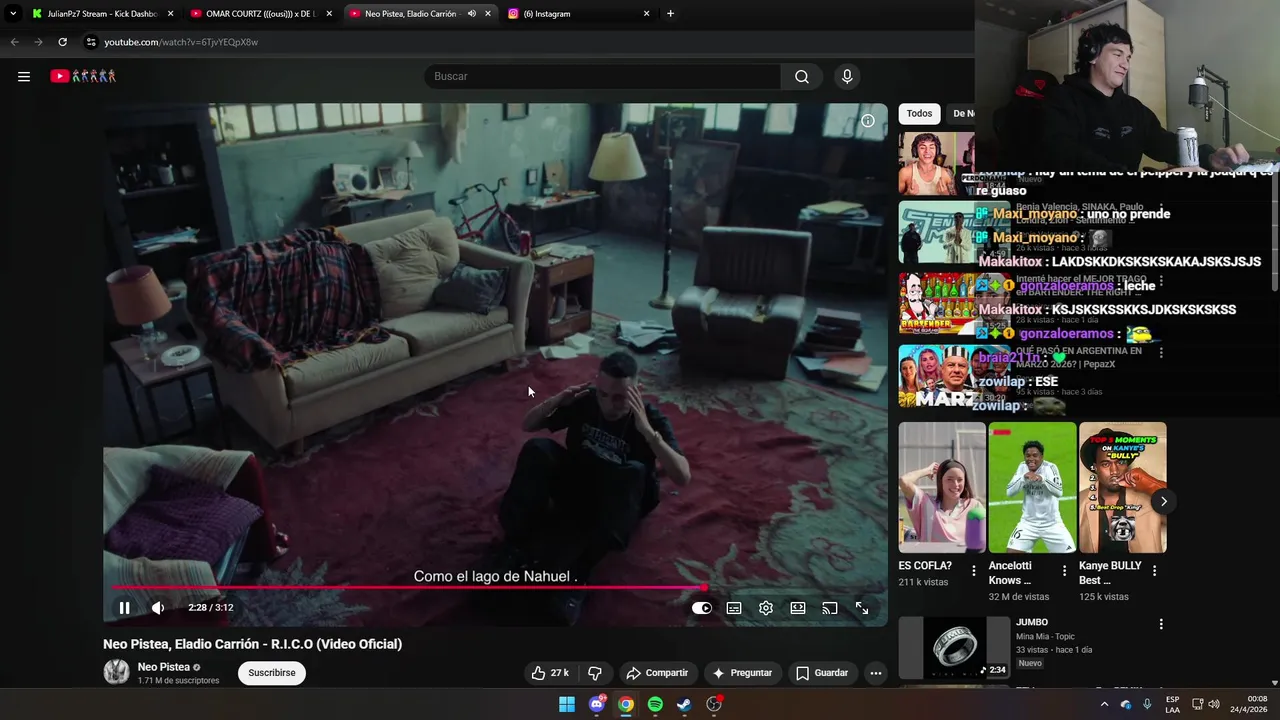Open the Kanye BULLY Best short
This screenshot has width=1280, height=720.
pyautogui.click(x=1122, y=487)
